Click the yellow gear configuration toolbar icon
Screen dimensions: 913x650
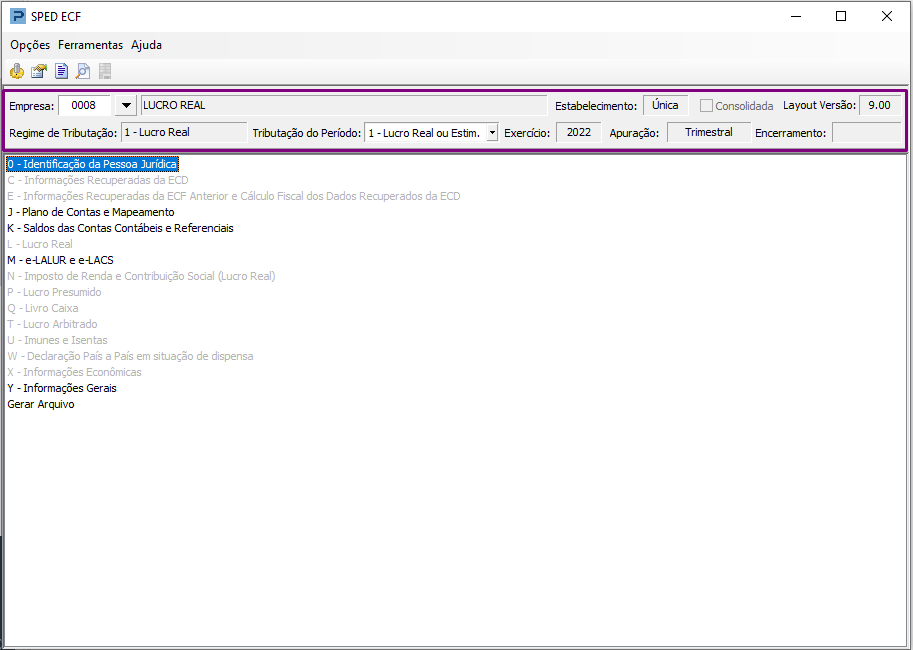pyautogui.click(x=17, y=71)
